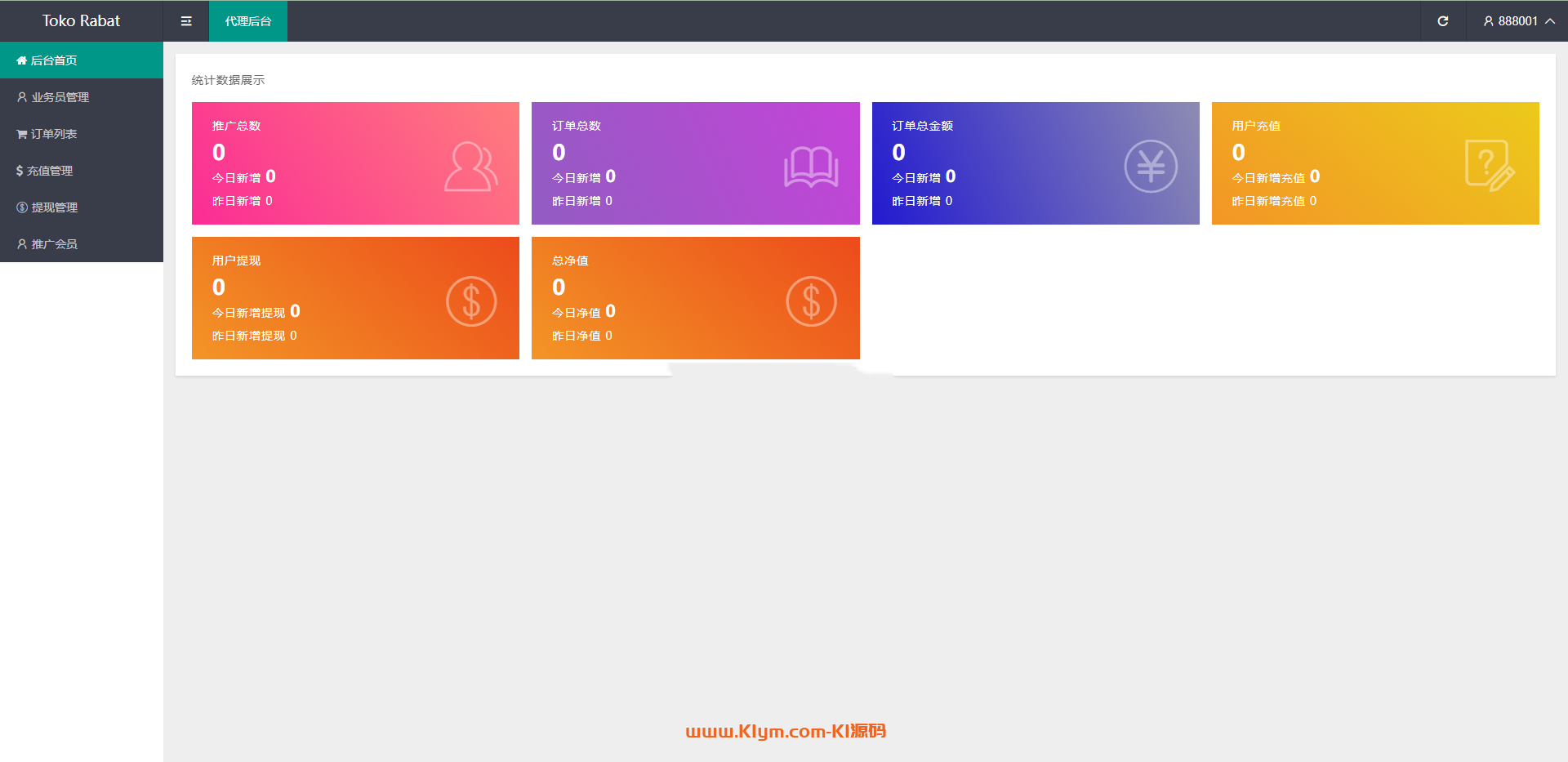Click the dollar icon on 总净值 card
The height and width of the screenshot is (762, 1568).
coord(811,301)
